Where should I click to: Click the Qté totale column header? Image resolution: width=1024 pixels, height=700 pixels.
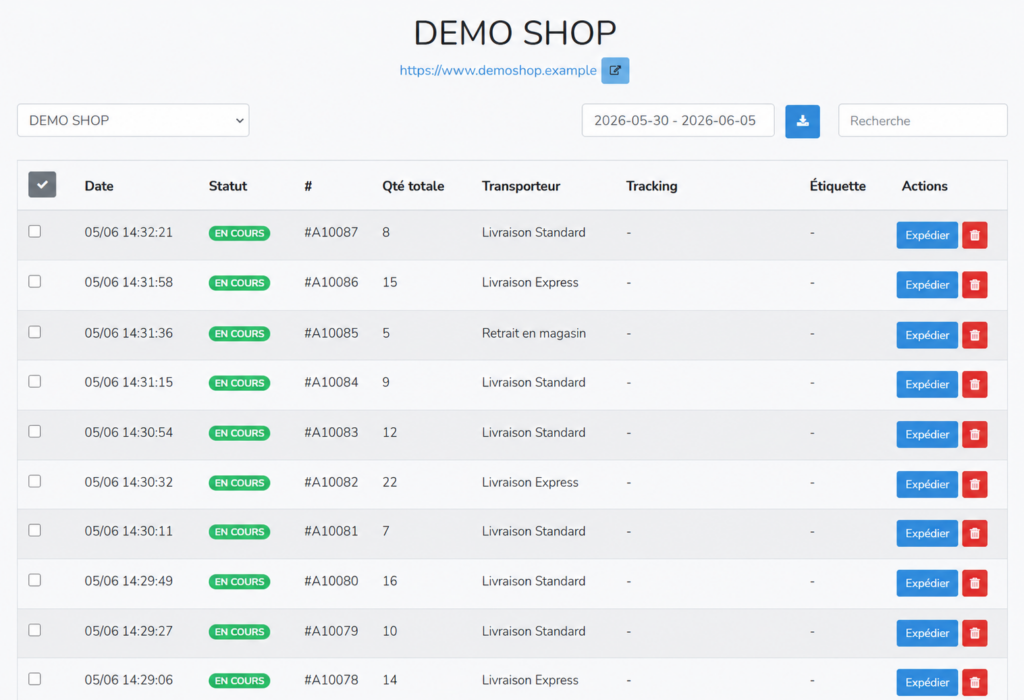413,186
